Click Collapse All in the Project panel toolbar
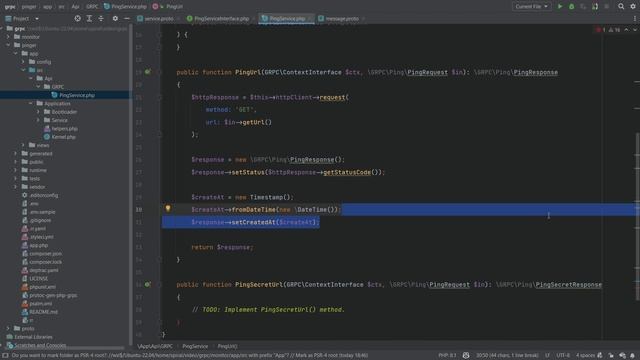 pyautogui.click(x=101, y=18)
